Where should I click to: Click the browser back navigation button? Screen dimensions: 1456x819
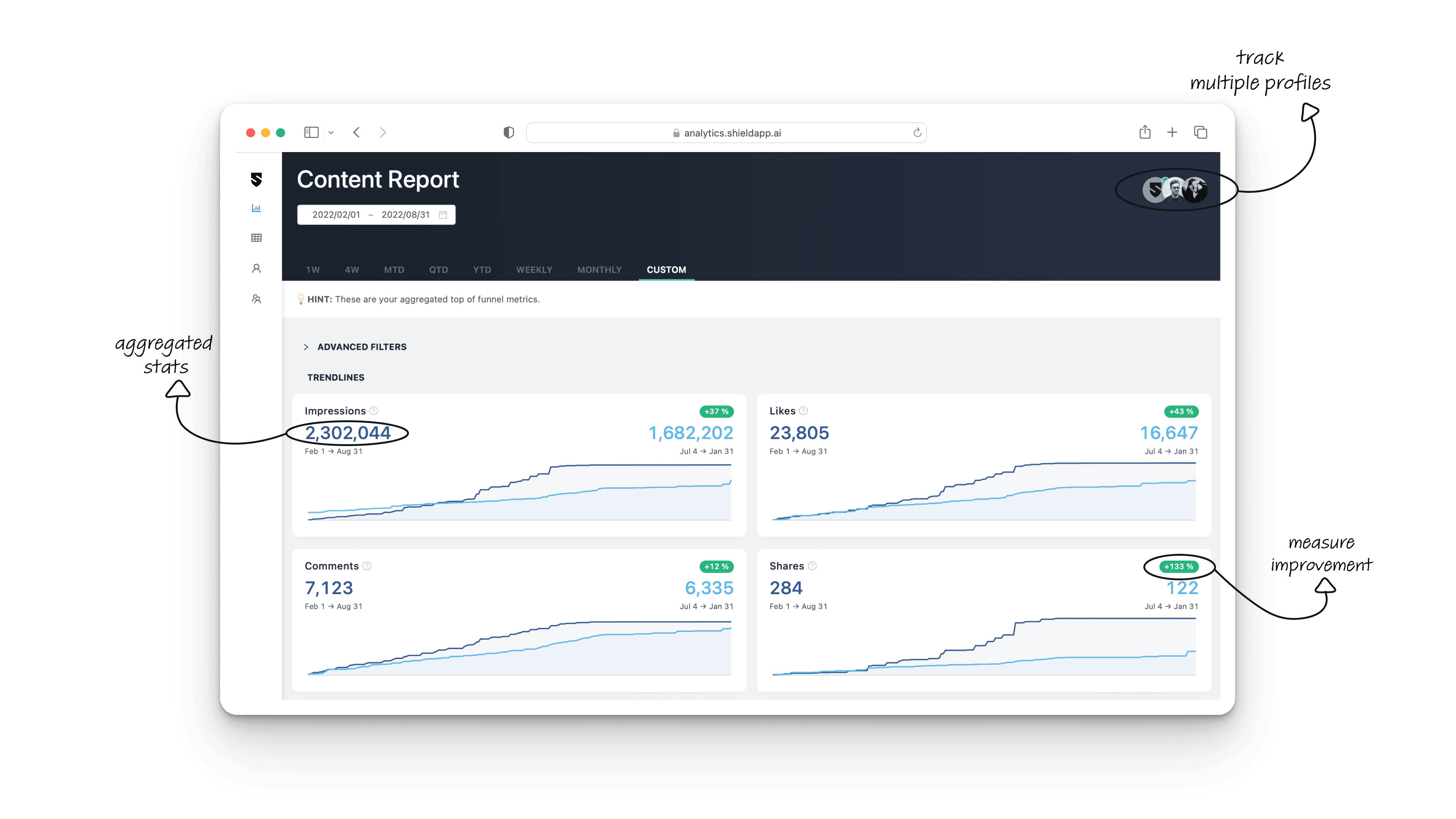point(357,133)
